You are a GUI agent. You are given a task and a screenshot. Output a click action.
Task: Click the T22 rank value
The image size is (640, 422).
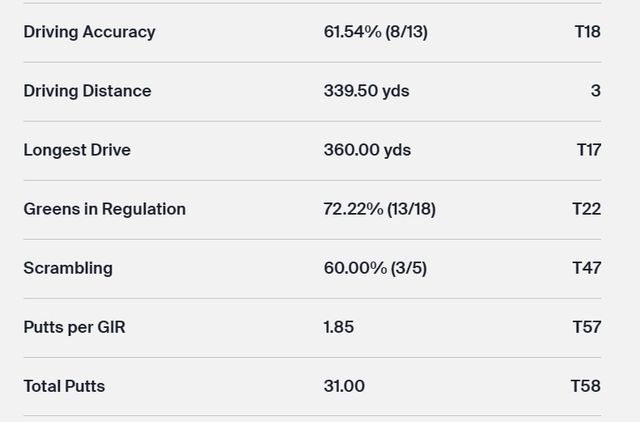586,209
